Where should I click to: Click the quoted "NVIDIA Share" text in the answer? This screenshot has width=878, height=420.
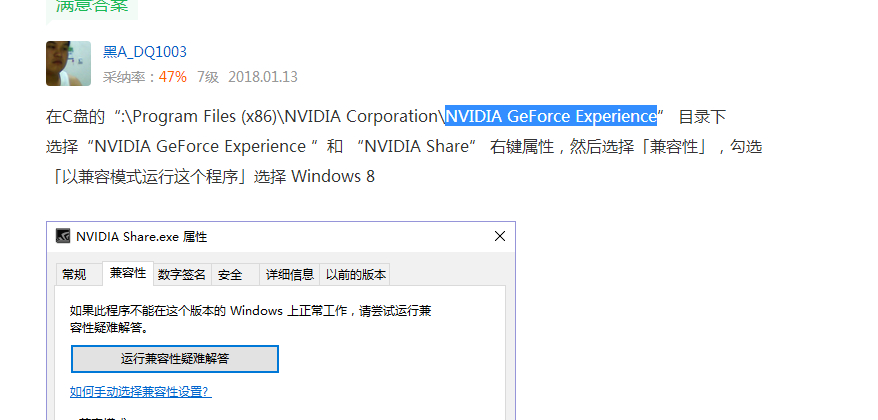[416, 147]
